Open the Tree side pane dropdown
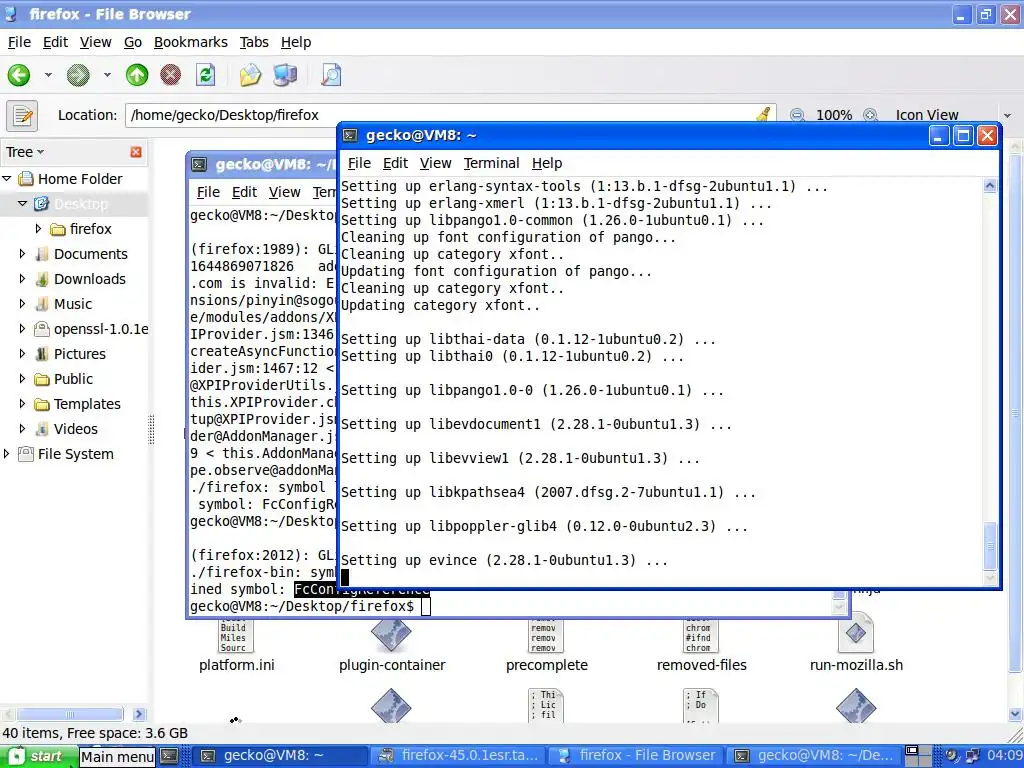The image size is (1024, 768). tap(25, 152)
